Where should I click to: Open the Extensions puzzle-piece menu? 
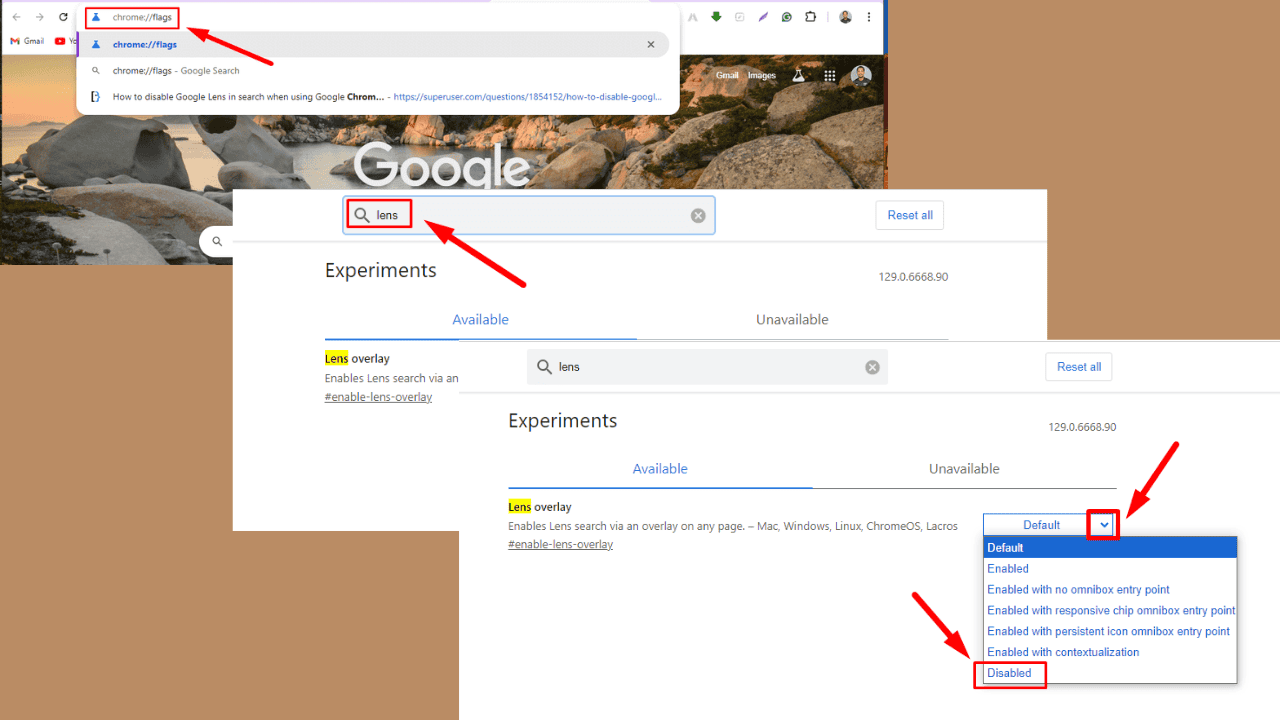pyautogui.click(x=811, y=17)
